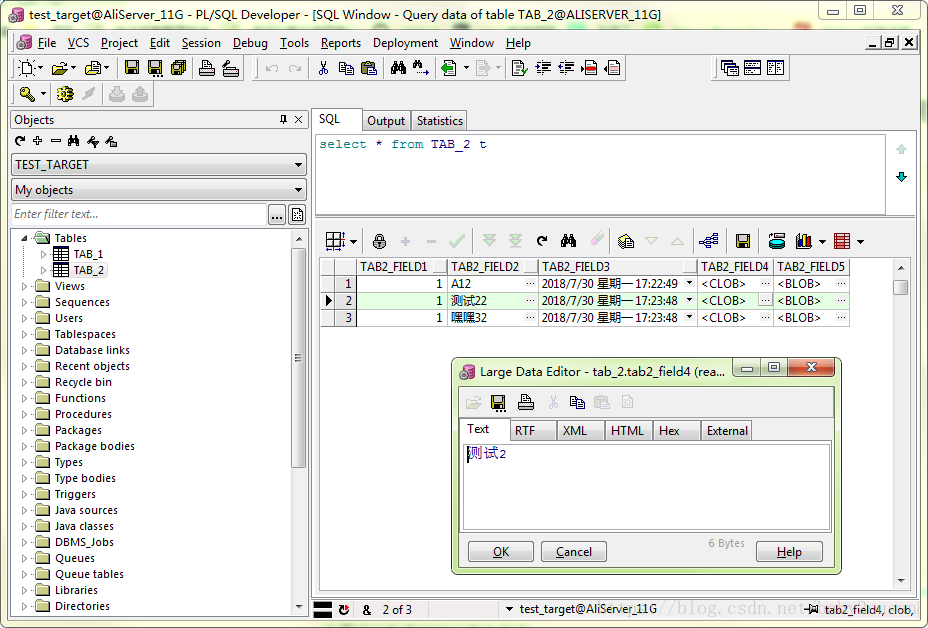Switch to the Statistics tab
The image size is (928, 628).
(x=439, y=121)
